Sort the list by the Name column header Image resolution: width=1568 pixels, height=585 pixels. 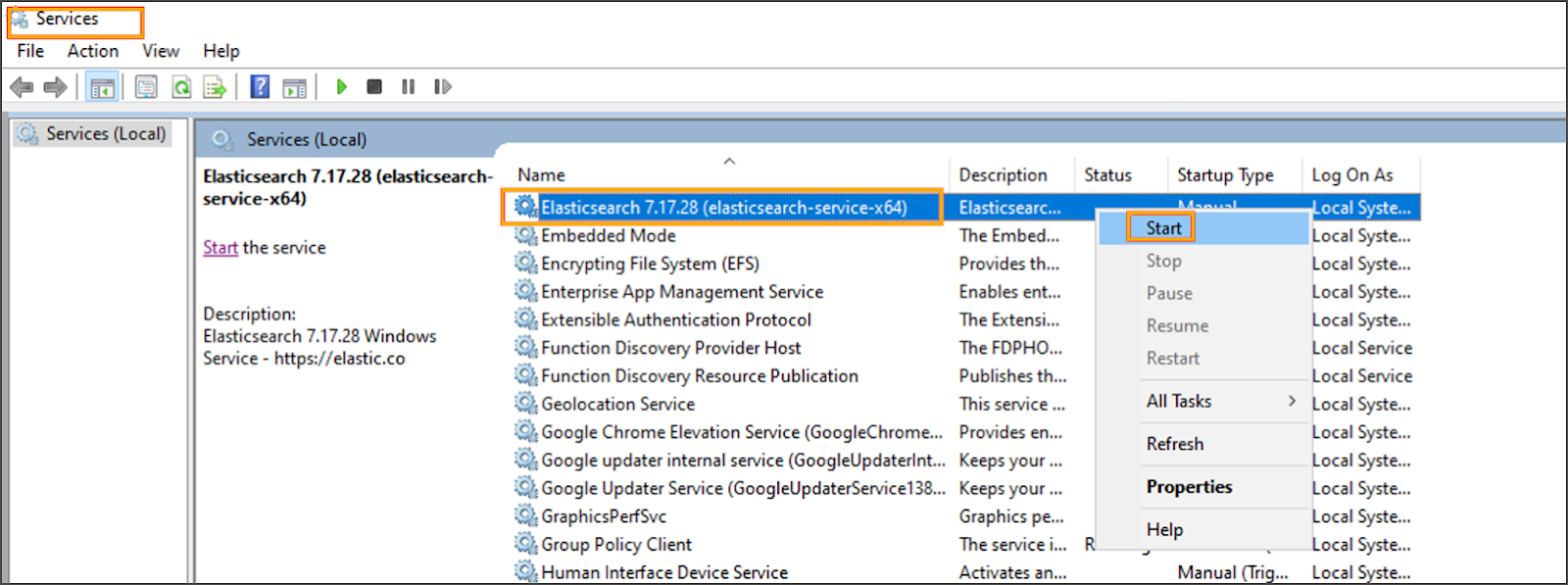tap(542, 175)
